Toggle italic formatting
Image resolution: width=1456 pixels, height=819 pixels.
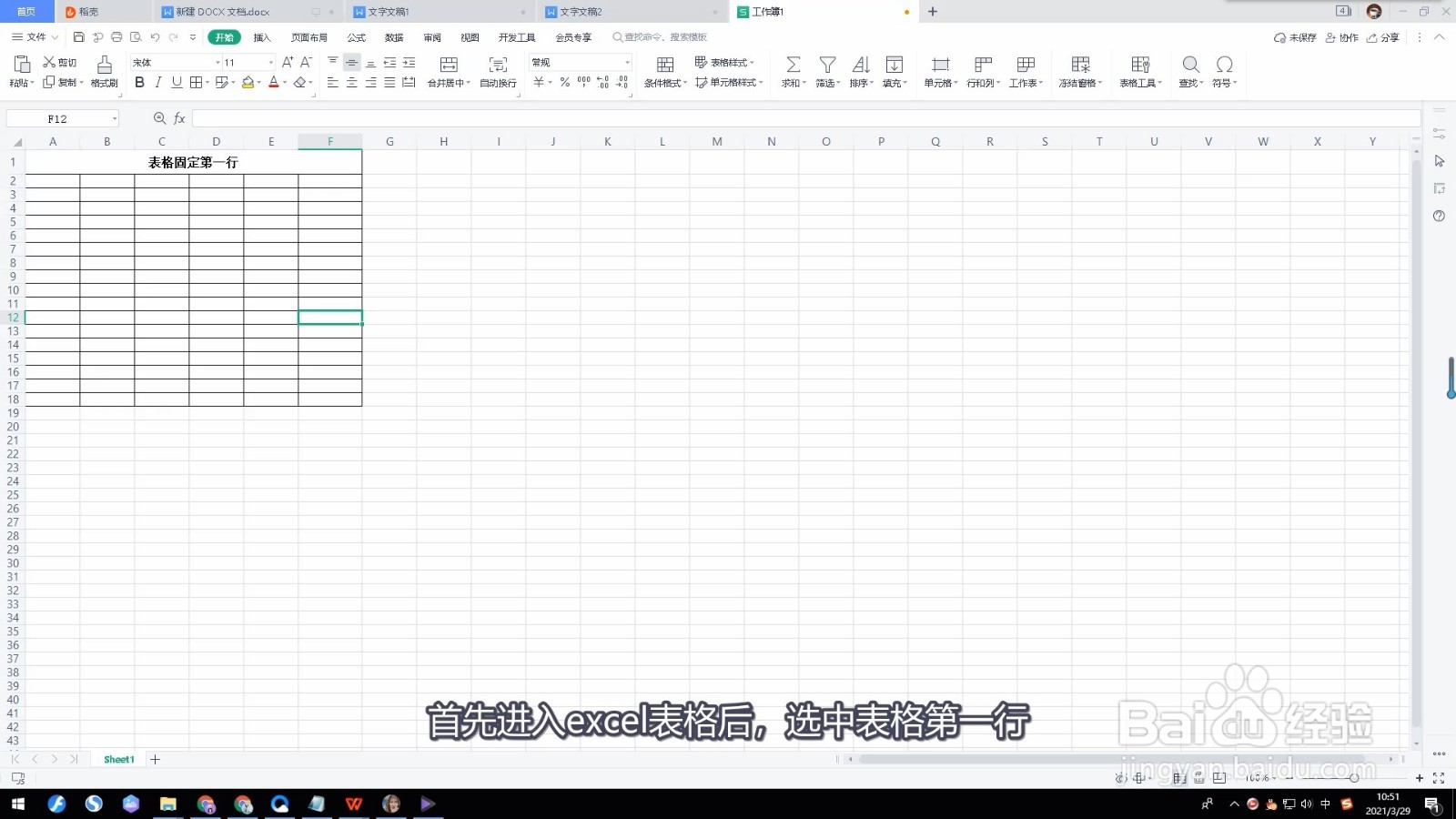pos(157,82)
